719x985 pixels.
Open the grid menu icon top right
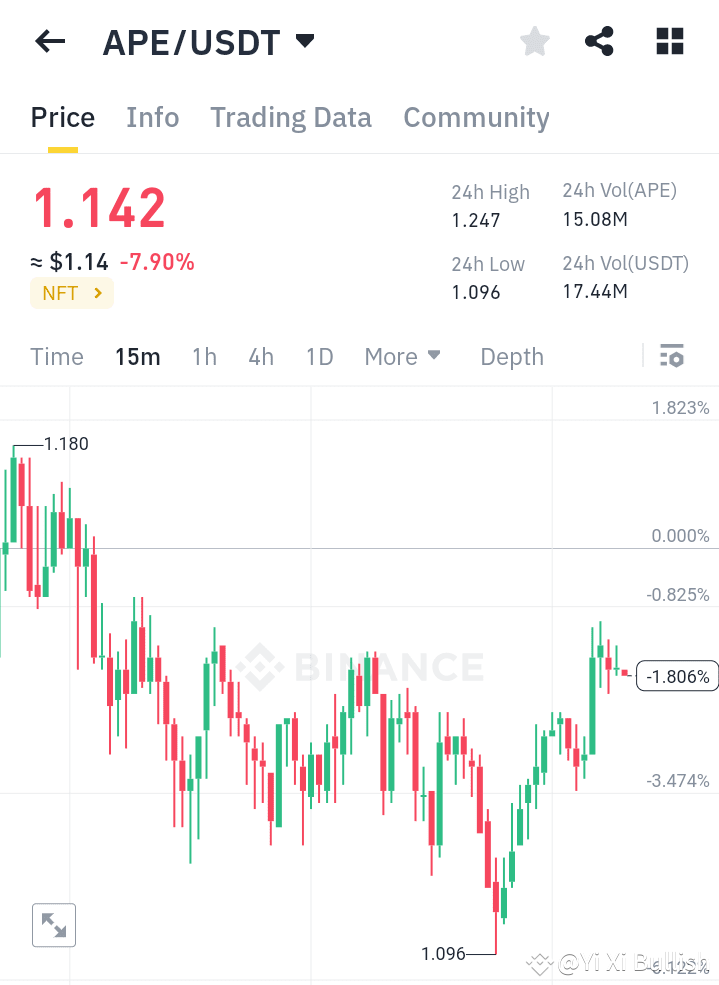coord(668,41)
